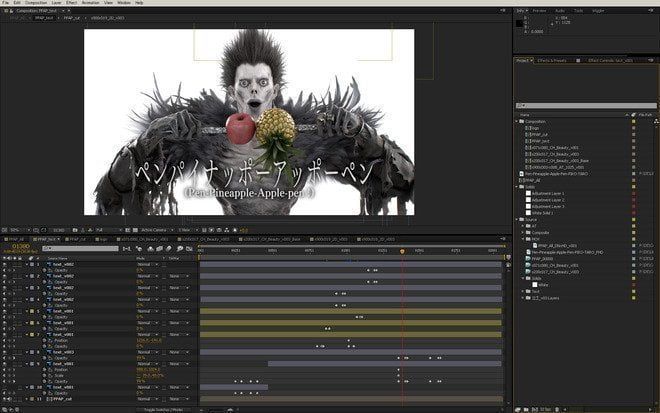
Task: Open the Project flowchart view icon
Action: click(656, 121)
